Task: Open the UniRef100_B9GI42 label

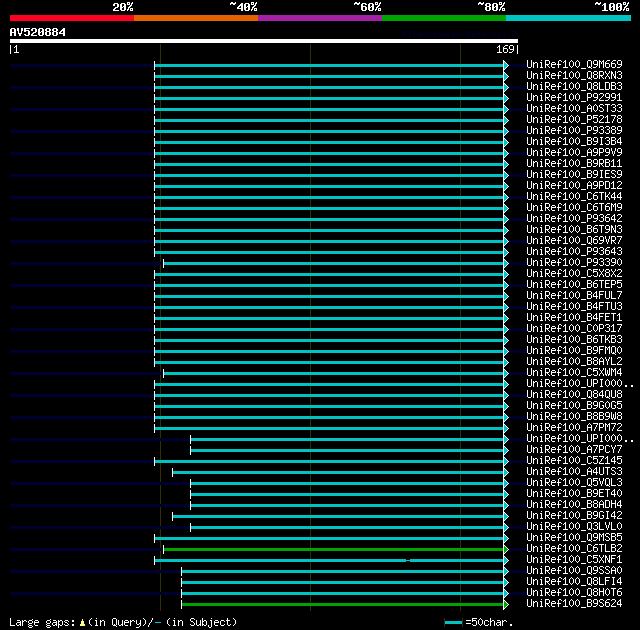Action: coord(574,516)
